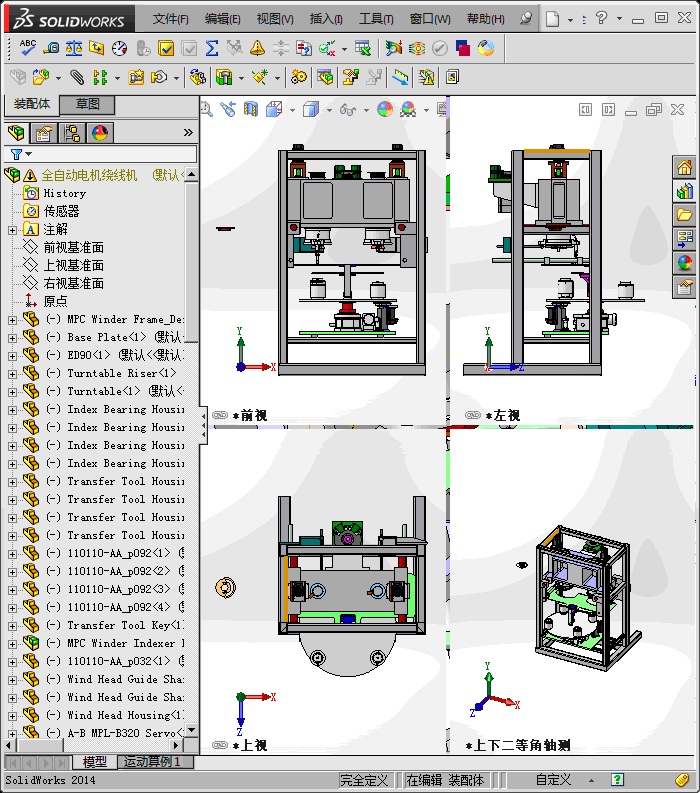The width and height of the screenshot is (700, 793).
Task: Click the tree filter funnel icon
Action: point(16,154)
